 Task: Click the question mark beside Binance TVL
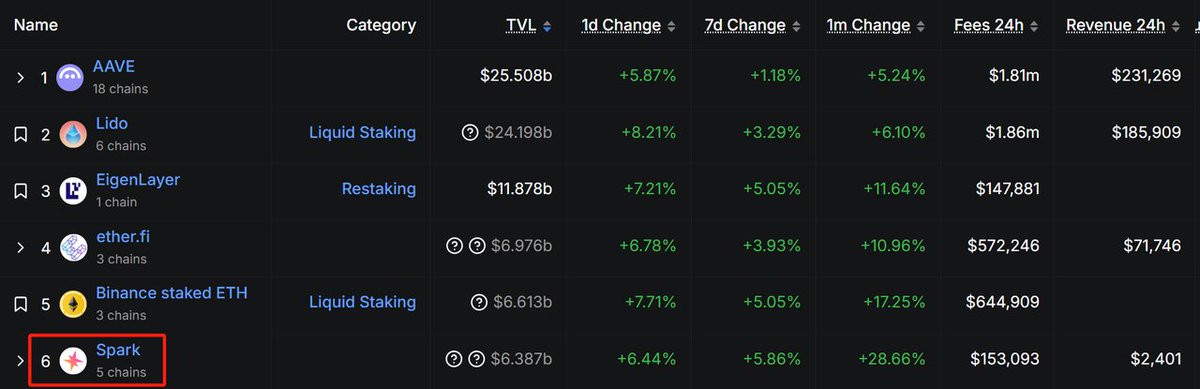coord(478,302)
